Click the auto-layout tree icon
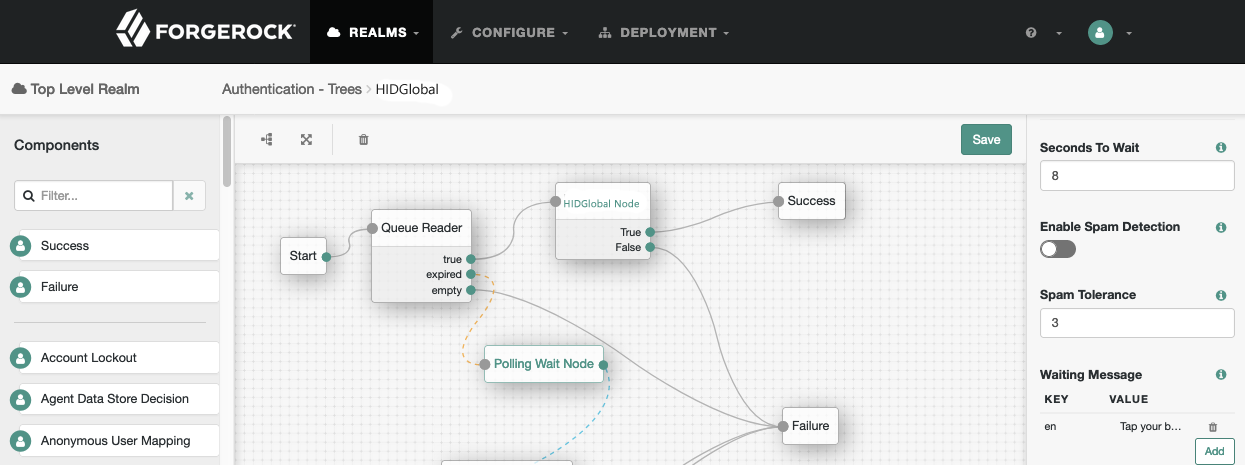1245x465 pixels. click(267, 139)
